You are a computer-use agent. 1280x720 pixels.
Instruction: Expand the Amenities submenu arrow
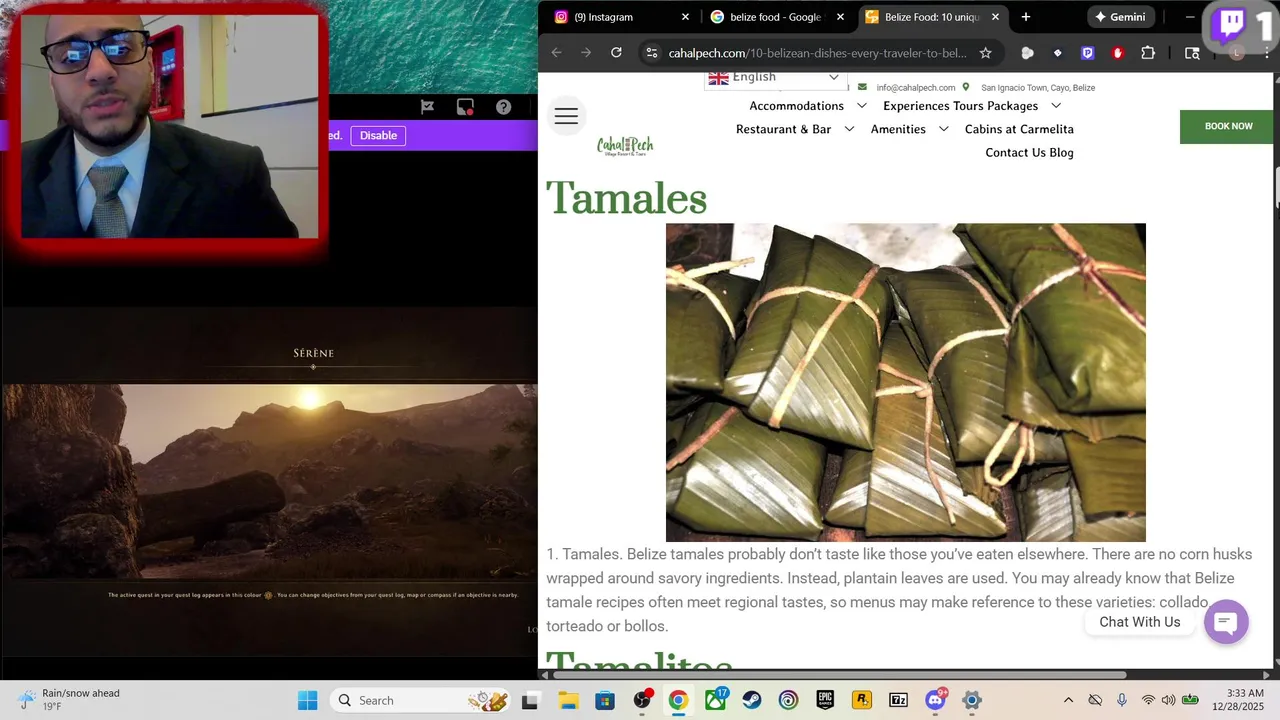pos(943,129)
